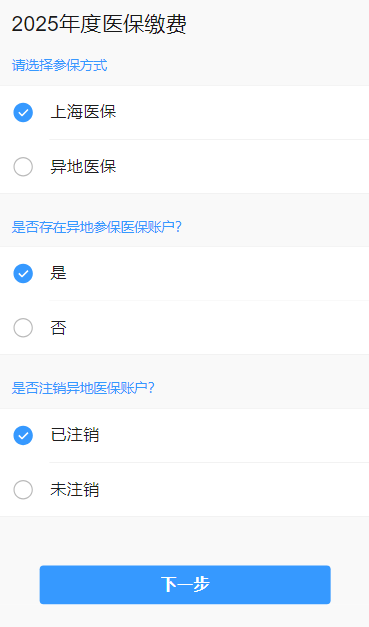The image size is (369, 627).
Task: Click the blue checkmark icon beside 已注销
Action: [23, 435]
